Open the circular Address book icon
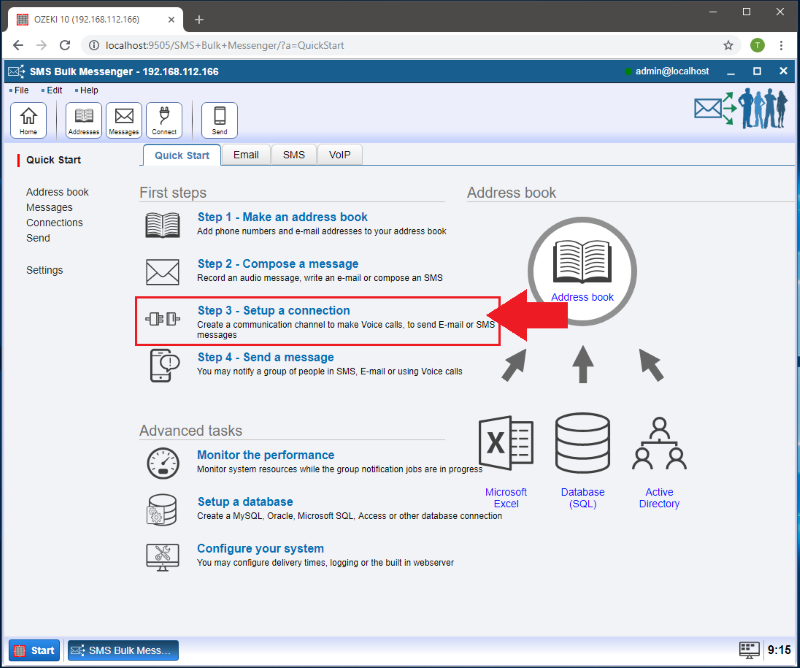800x668 pixels. pos(582,270)
